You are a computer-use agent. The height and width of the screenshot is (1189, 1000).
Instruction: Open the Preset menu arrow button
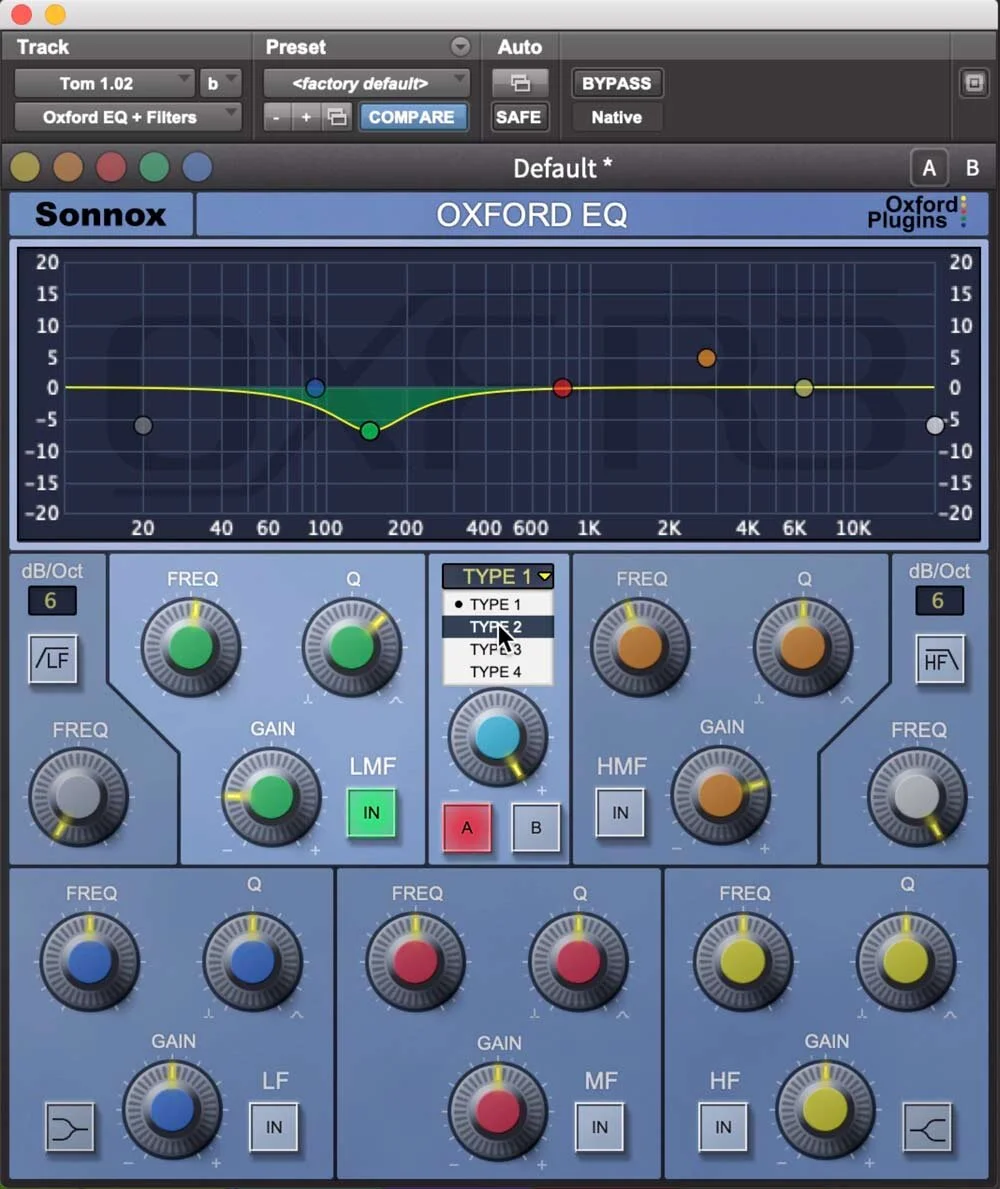(460, 46)
